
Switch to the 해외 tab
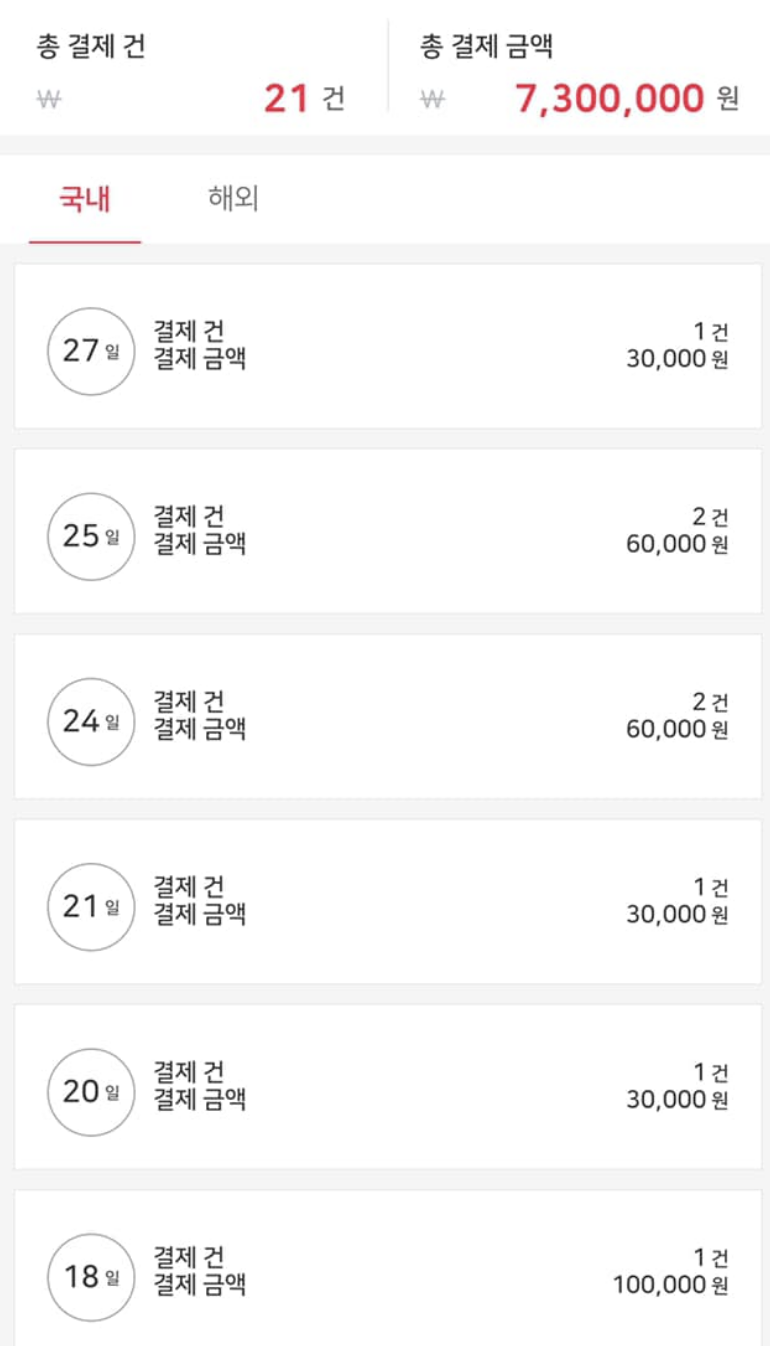tap(233, 198)
